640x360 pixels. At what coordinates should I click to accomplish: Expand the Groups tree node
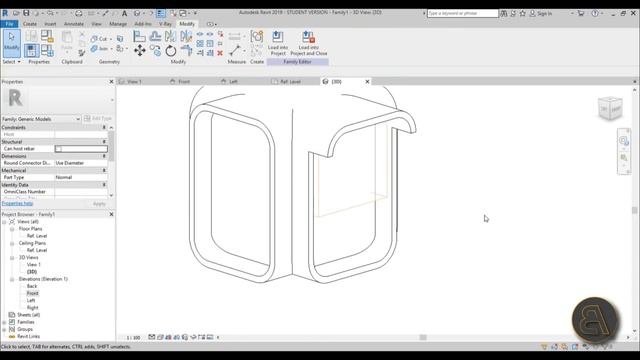4,329
